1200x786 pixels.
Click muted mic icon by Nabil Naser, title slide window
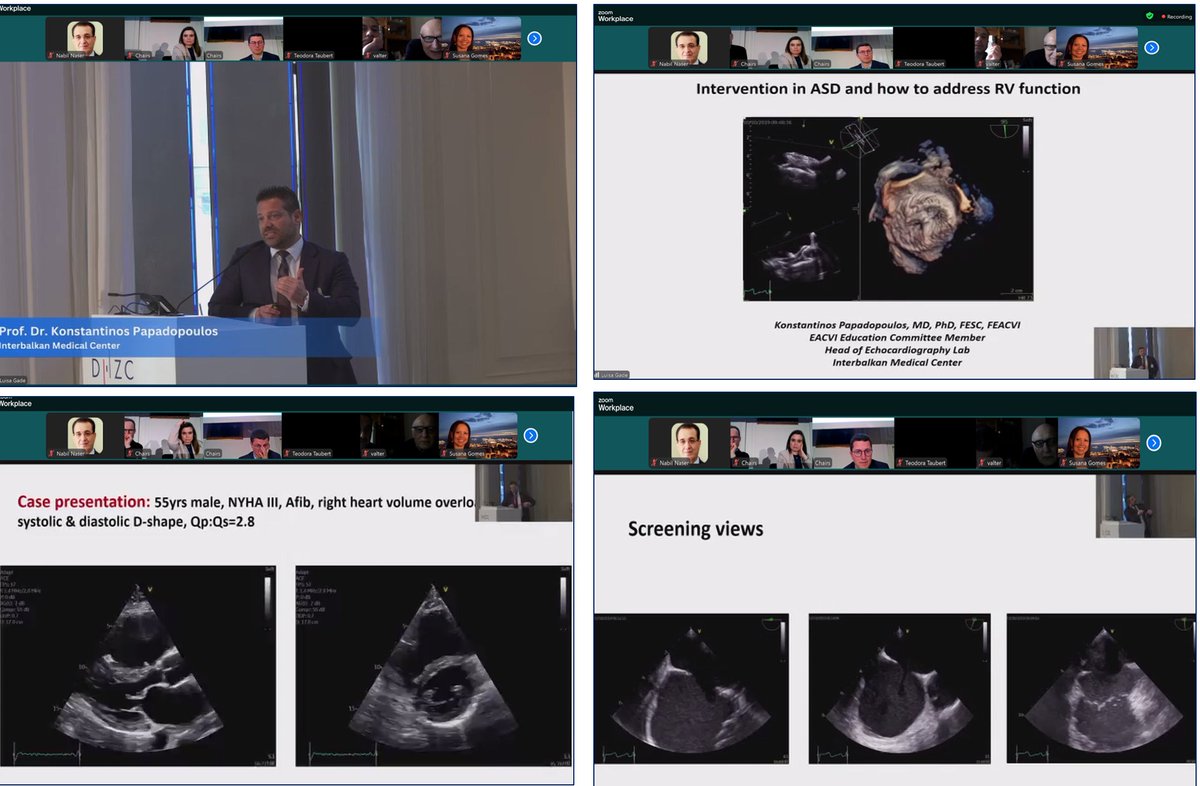653,64
